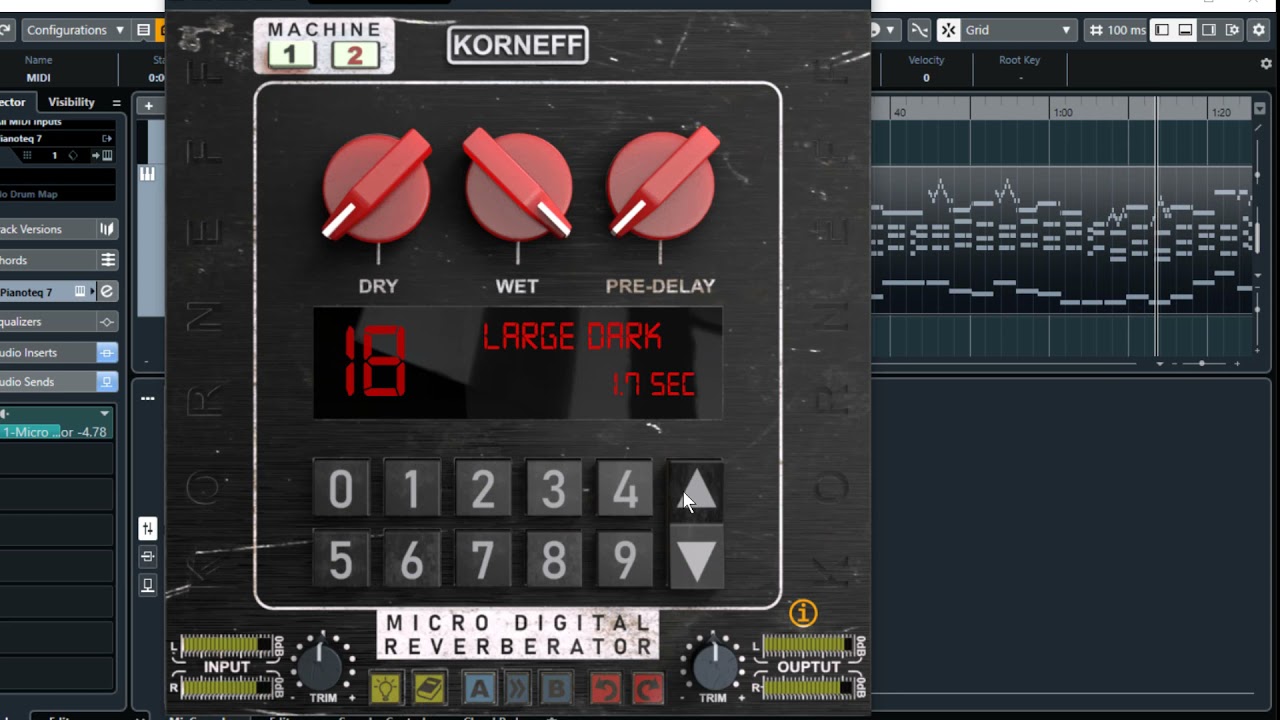Viewport: 1280px width, 720px height.
Task: Select preset slot B
Action: pyautogui.click(x=556, y=688)
